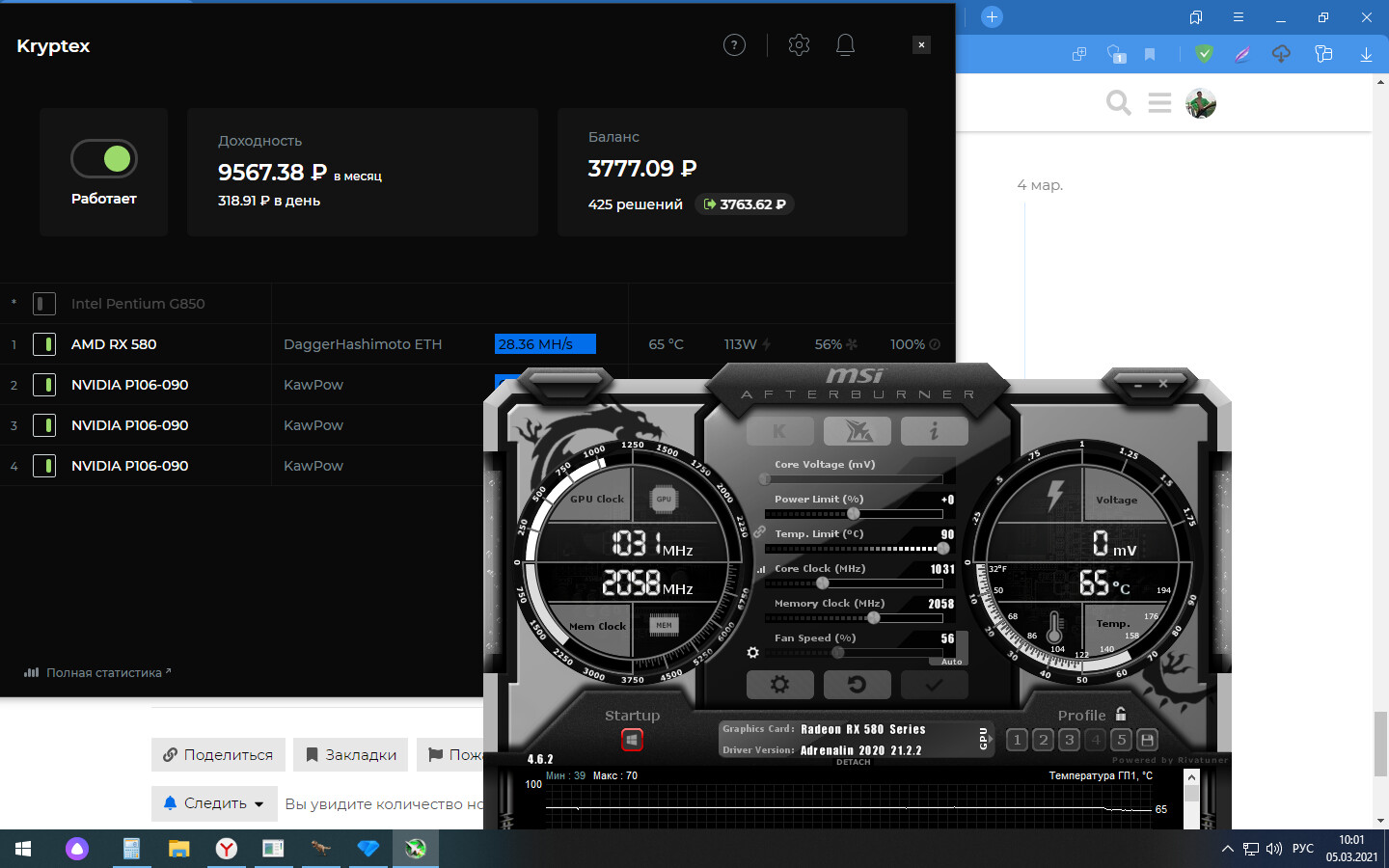Viewport: 1389px width, 868px height.
Task: Click the 3763.62 ₽ withdraw button
Action: 745,204
